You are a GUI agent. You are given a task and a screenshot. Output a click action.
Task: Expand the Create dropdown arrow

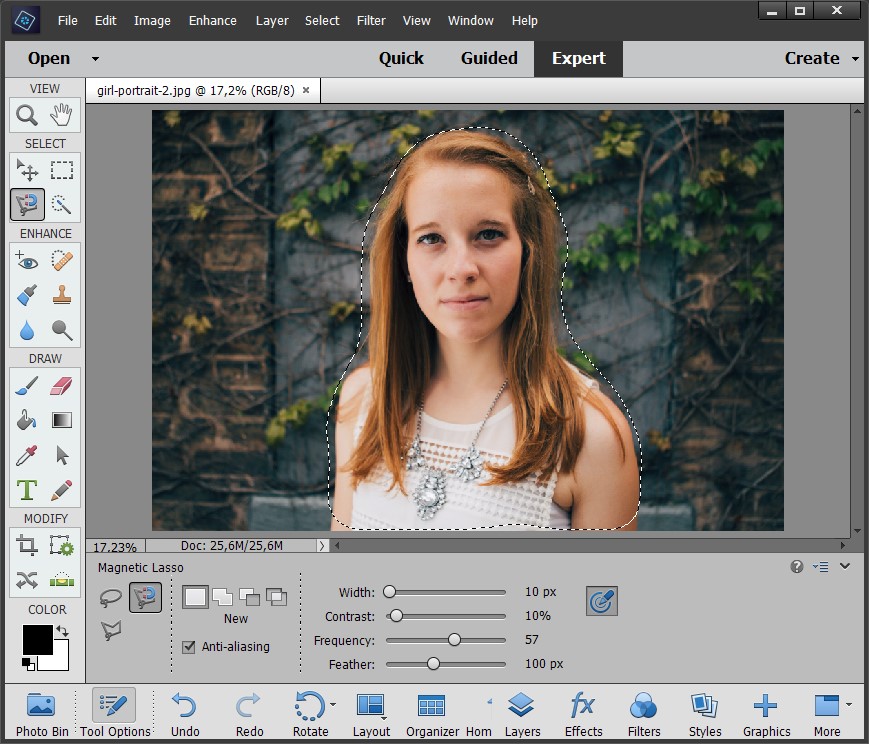click(855, 59)
